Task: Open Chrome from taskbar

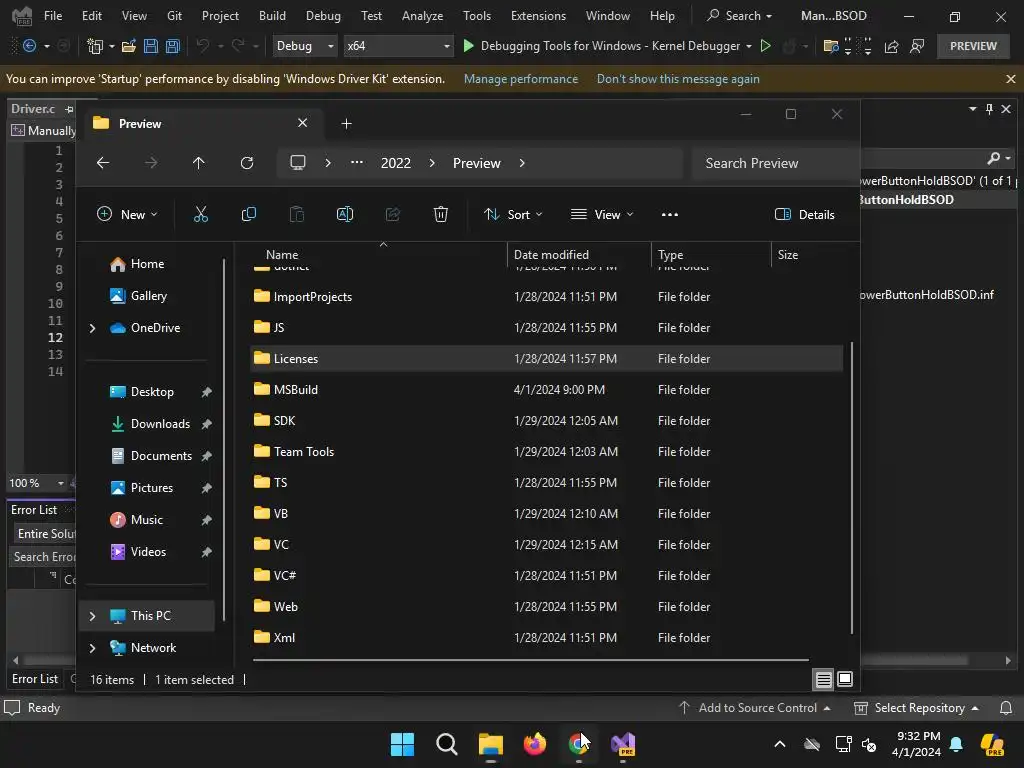Action: (578, 744)
